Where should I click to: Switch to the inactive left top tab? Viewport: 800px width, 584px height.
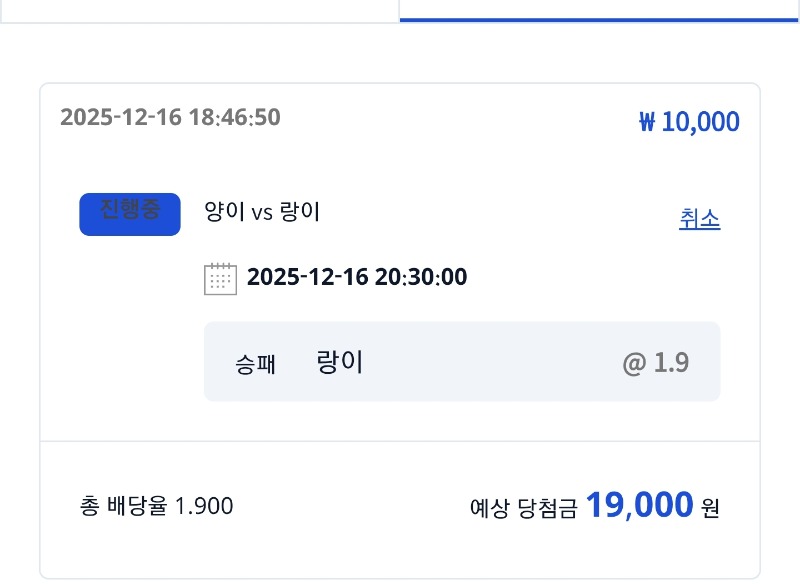[200, 10]
